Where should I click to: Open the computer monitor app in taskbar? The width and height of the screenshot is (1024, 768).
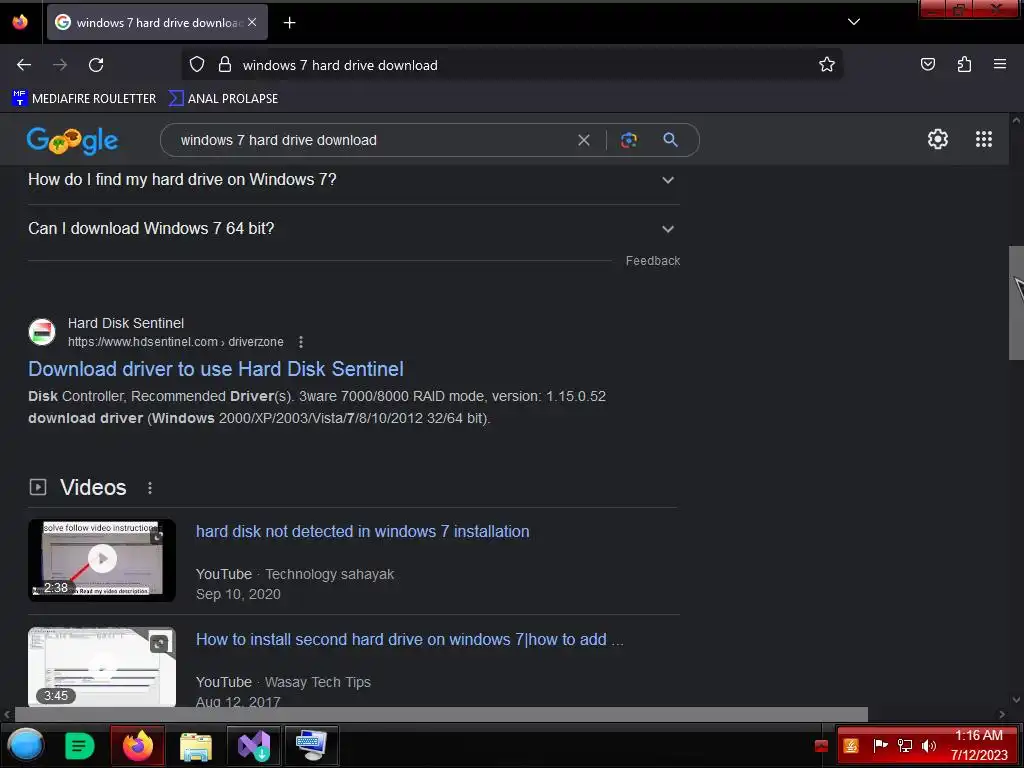(x=311, y=745)
